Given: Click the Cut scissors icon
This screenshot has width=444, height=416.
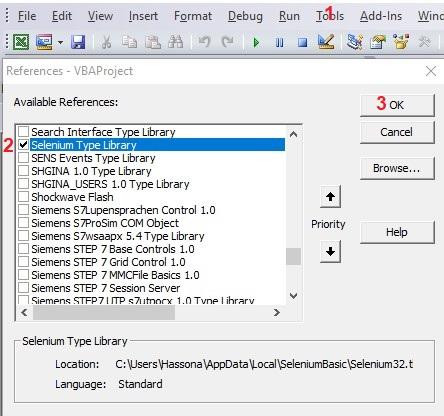Looking at the screenshot, I should pyautogui.click(x=106, y=42).
